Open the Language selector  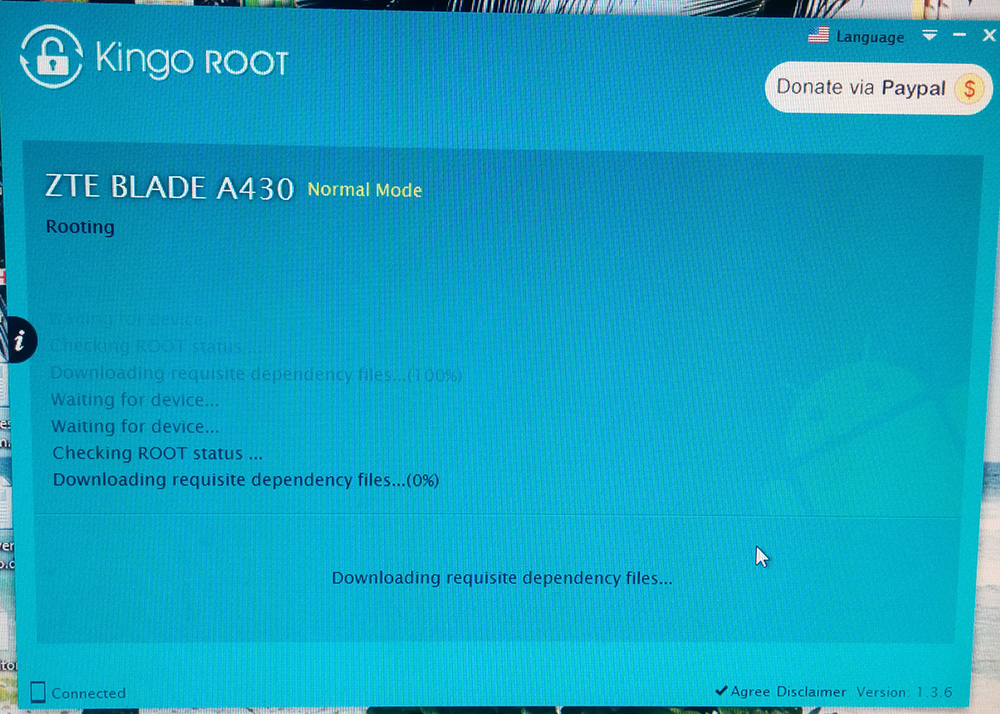(870, 37)
